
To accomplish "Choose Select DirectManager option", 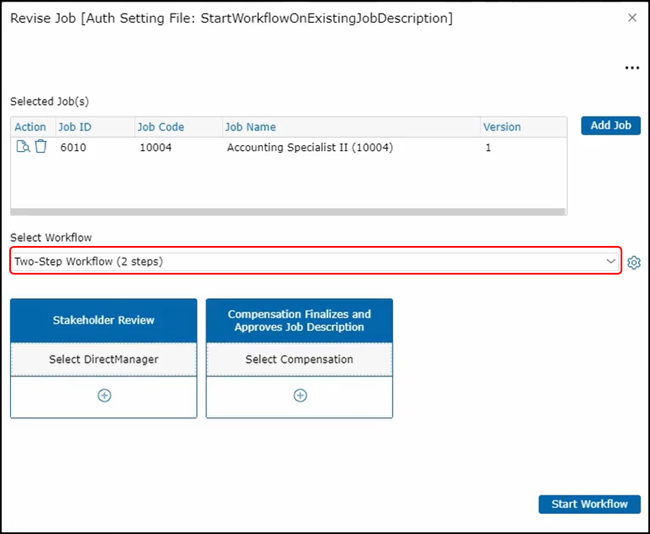I will [104, 359].
